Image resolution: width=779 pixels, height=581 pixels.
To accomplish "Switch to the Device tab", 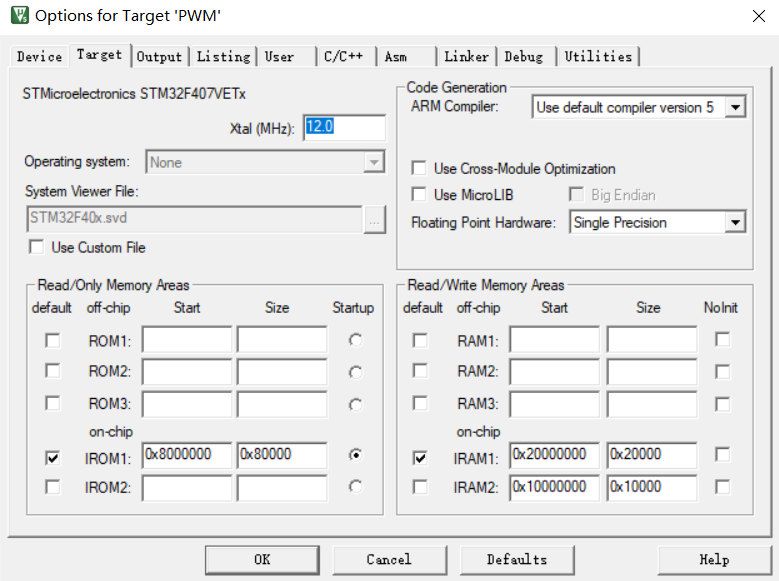I will [39, 57].
